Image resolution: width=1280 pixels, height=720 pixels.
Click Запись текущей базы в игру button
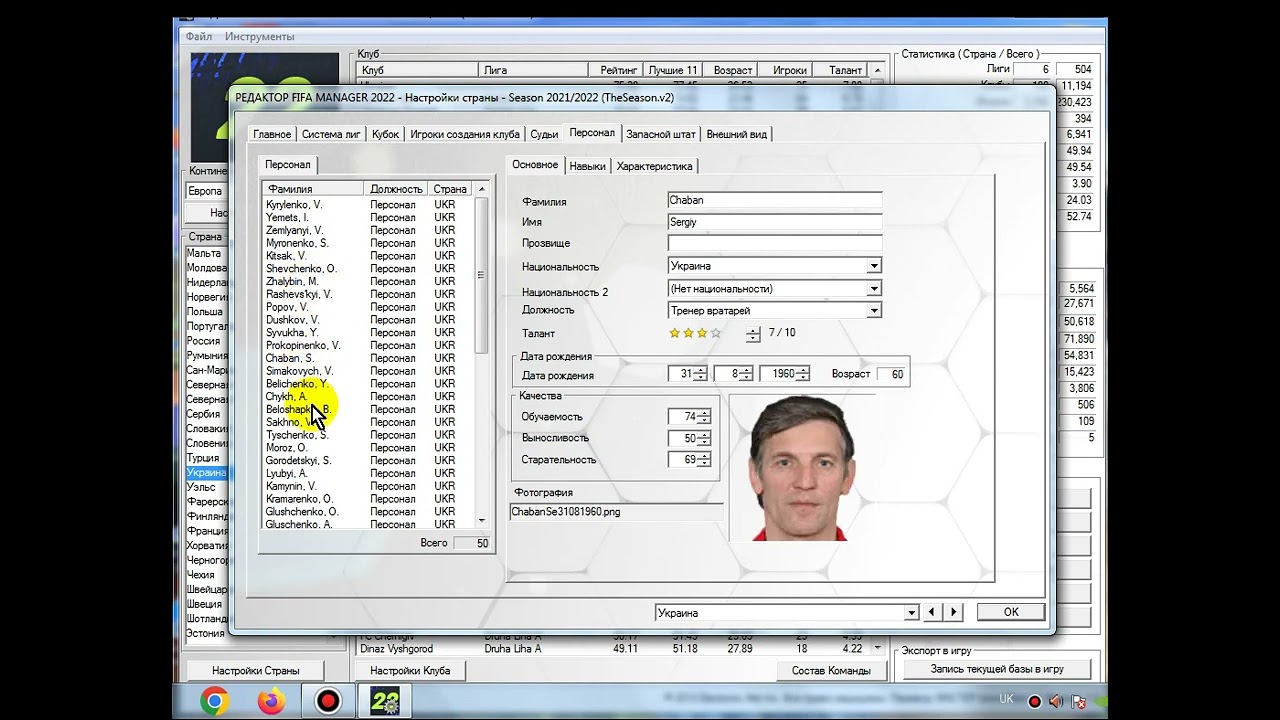click(x=997, y=669)
